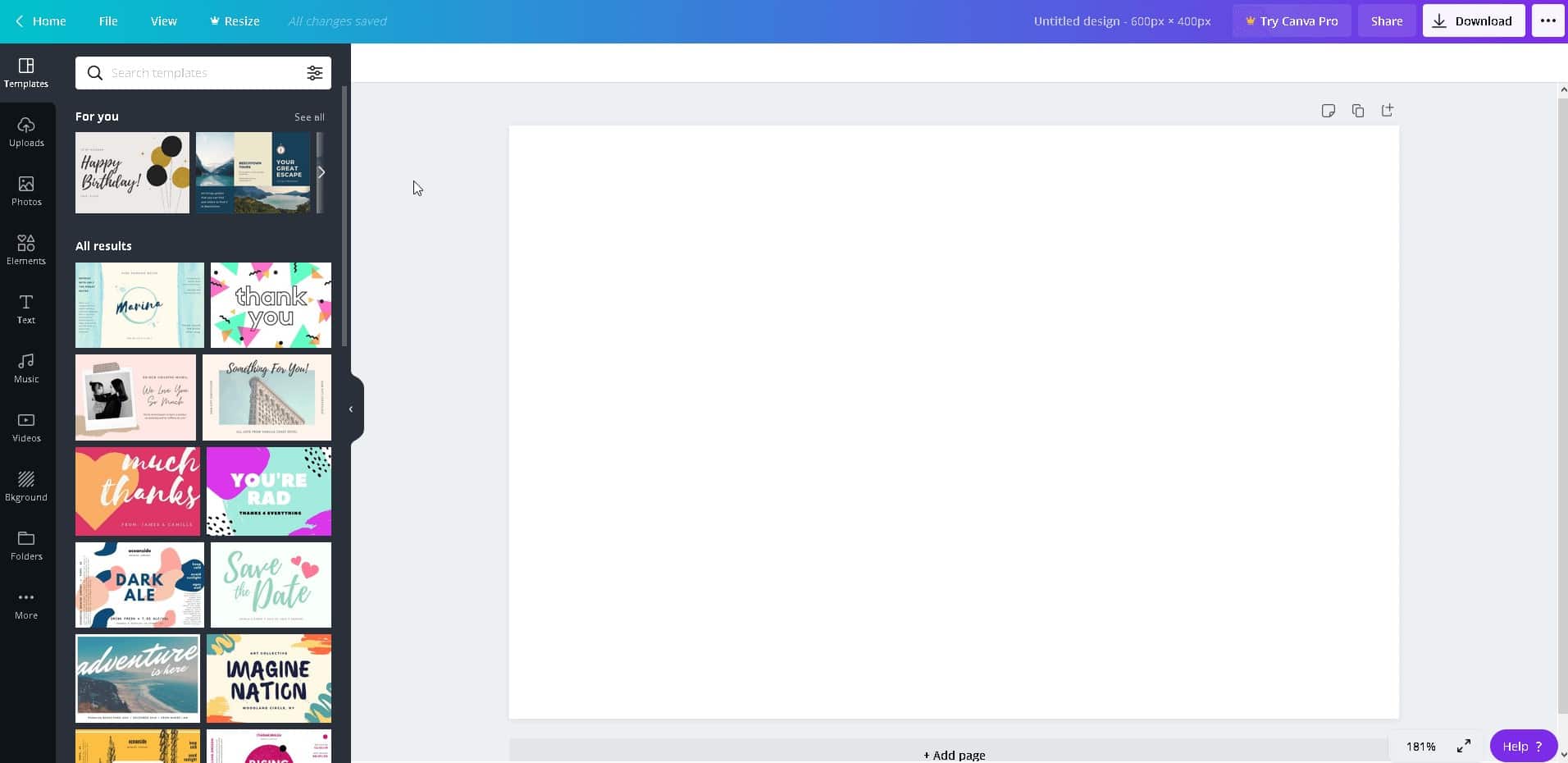Open the Templates sidebar panel
1568x763 pixels.
(x=26, y=72)
